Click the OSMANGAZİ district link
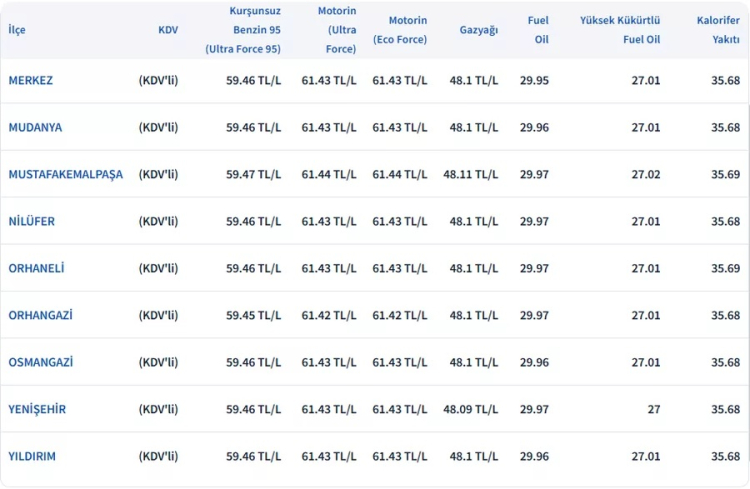The height and width of the screenshot is (489, 750). (40, 362)
